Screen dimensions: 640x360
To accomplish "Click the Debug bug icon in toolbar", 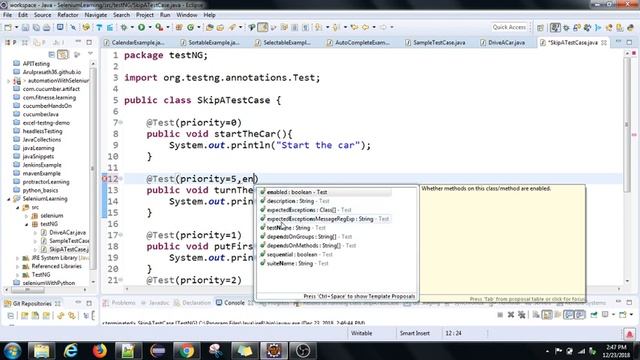I will [124, 27].
